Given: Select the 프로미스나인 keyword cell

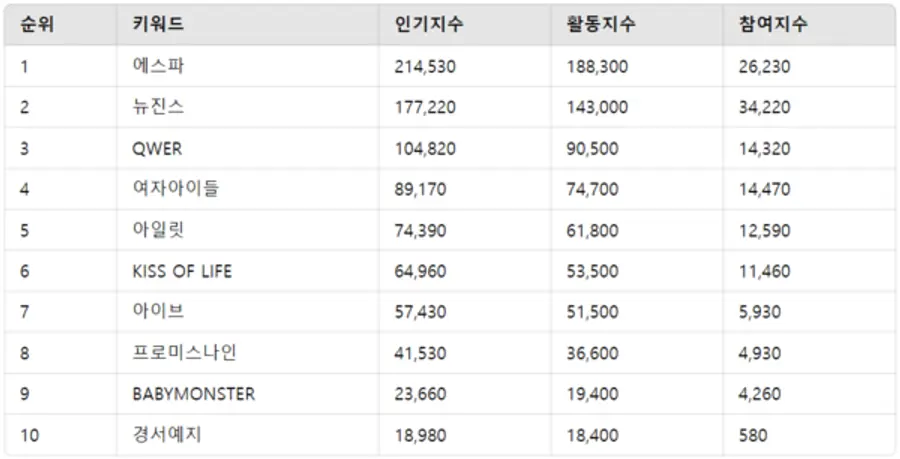Looking at the screenshot, I should pos(184,353).
